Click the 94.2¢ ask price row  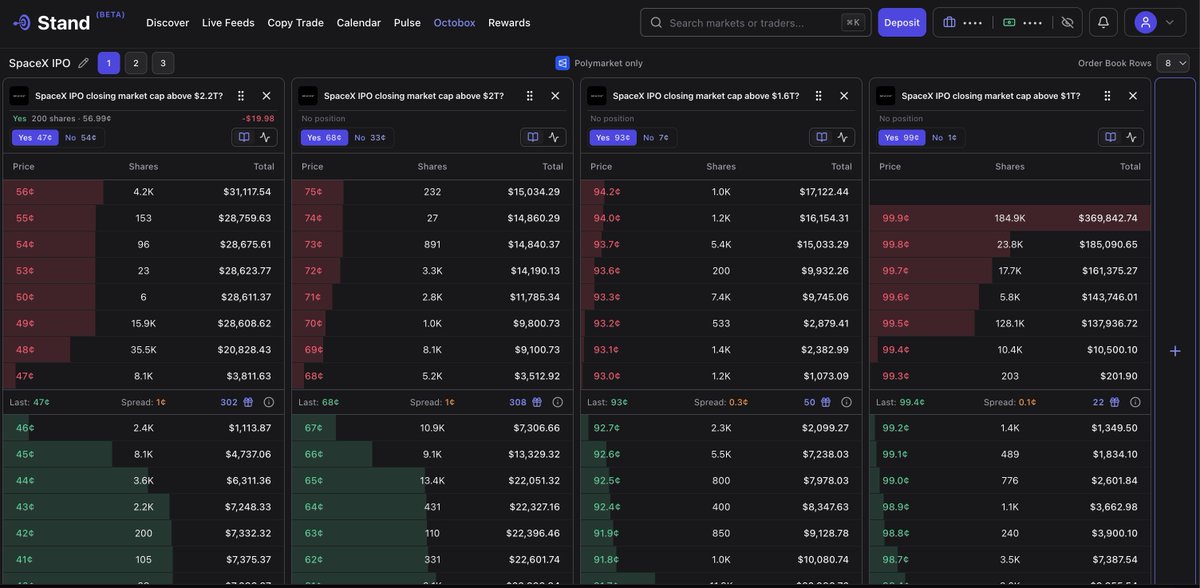click(x=721, y=191)
